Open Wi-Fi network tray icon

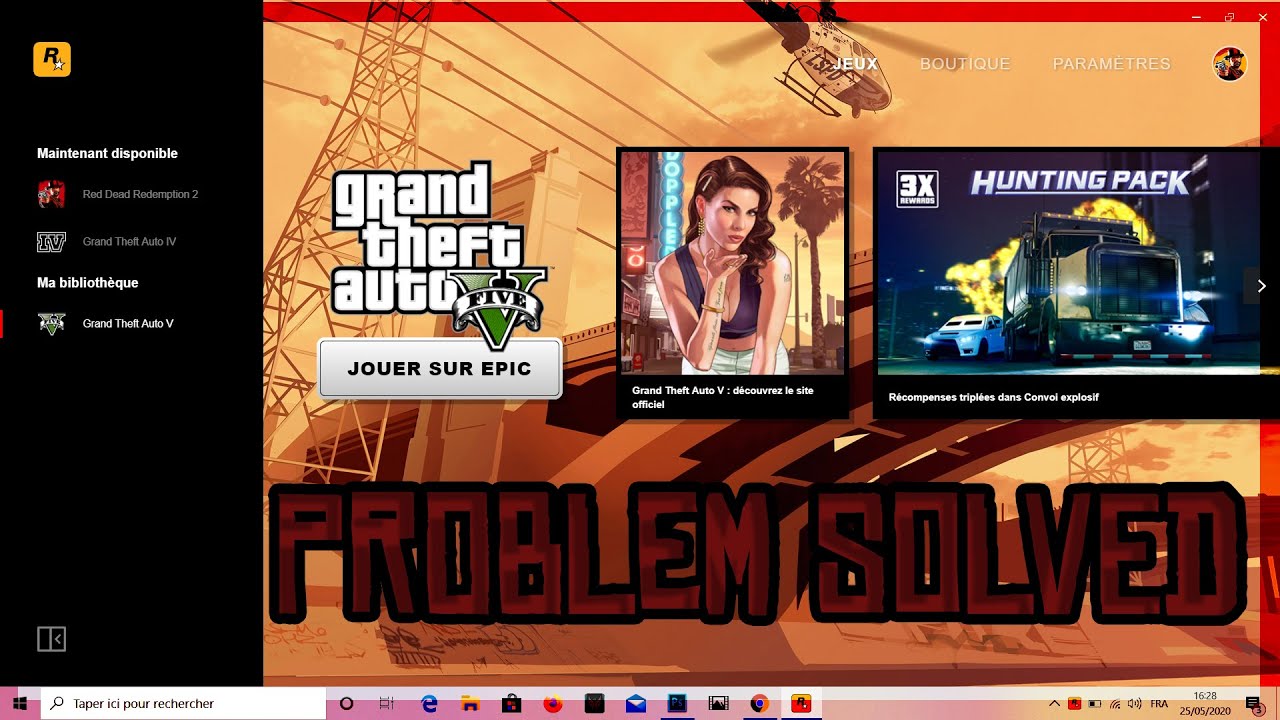1115,703
